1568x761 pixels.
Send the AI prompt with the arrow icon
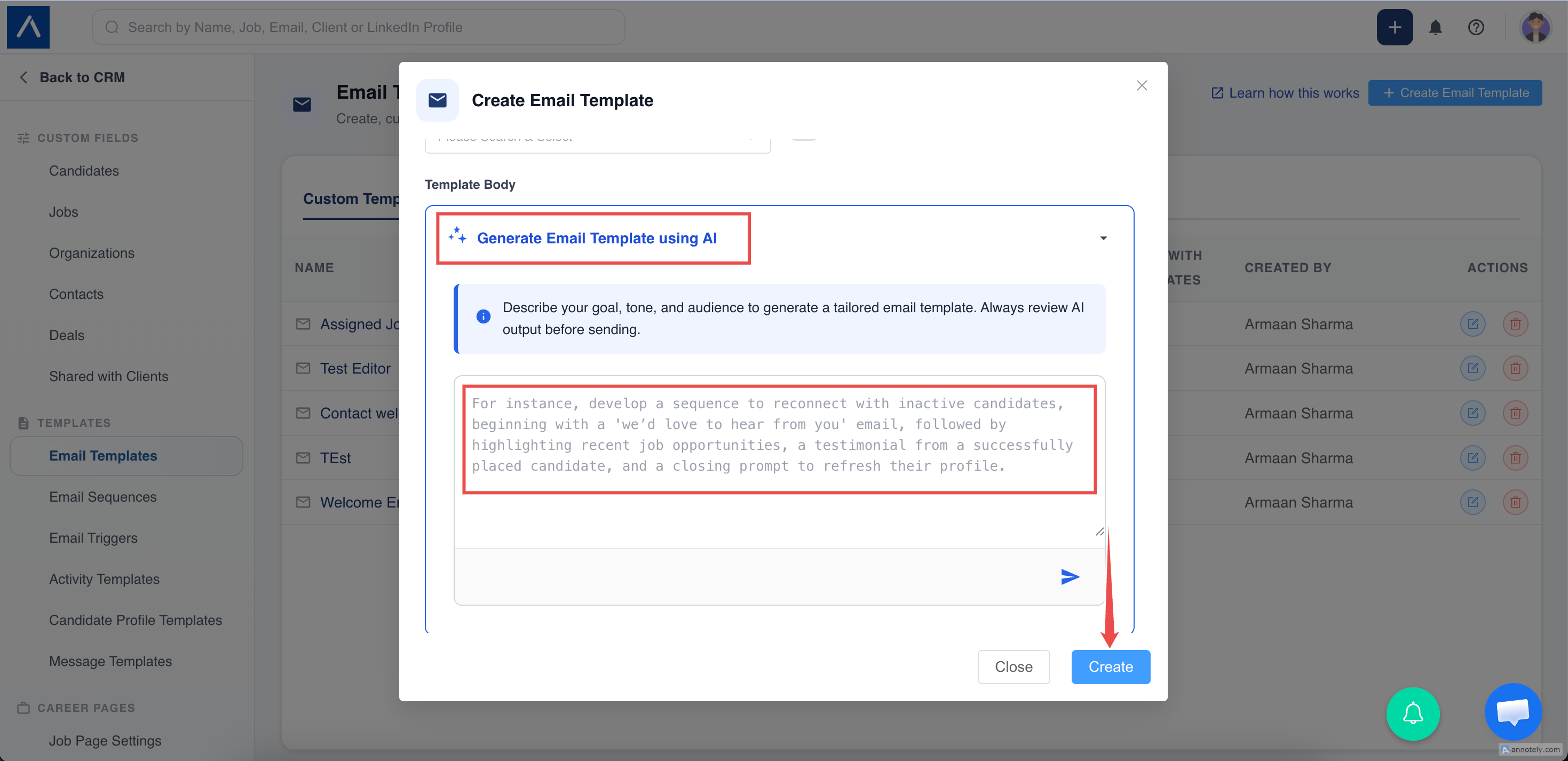[x=1070, y=576]
